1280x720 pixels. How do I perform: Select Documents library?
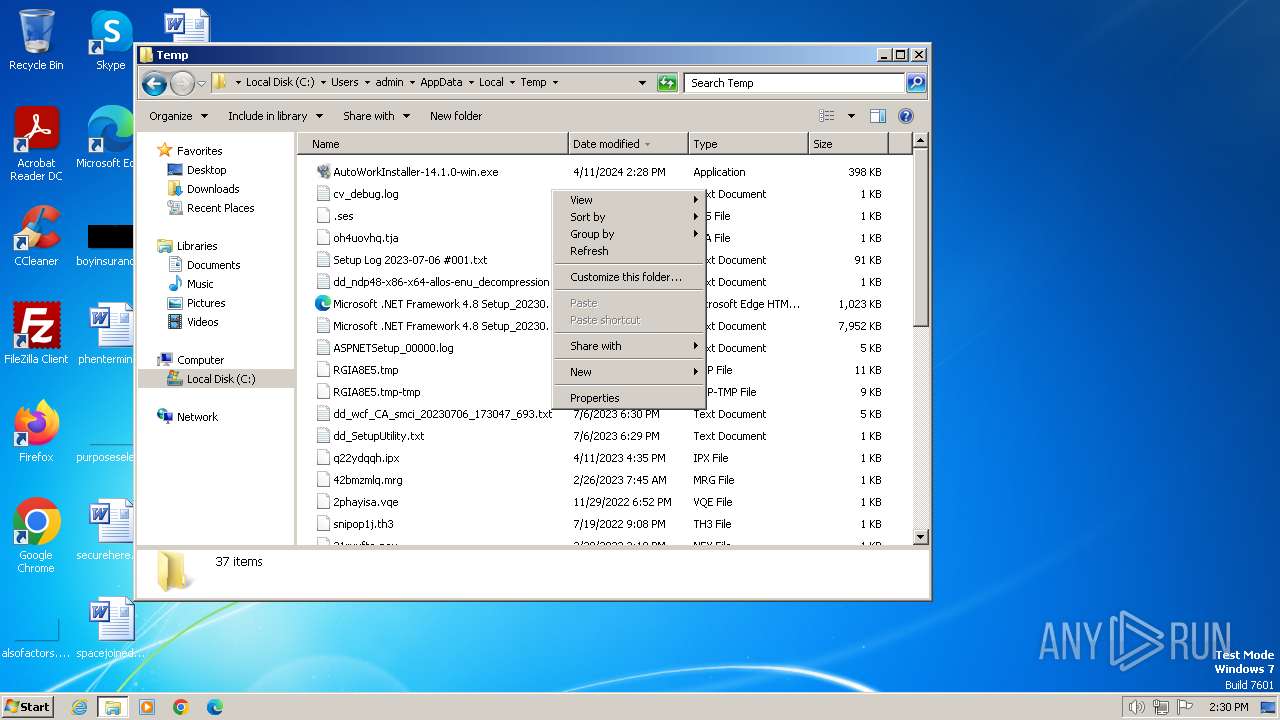(213, 265)
